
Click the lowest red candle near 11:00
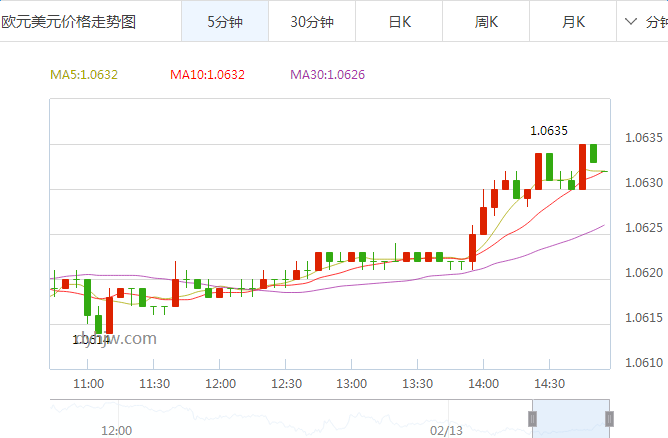click(109, 315)
